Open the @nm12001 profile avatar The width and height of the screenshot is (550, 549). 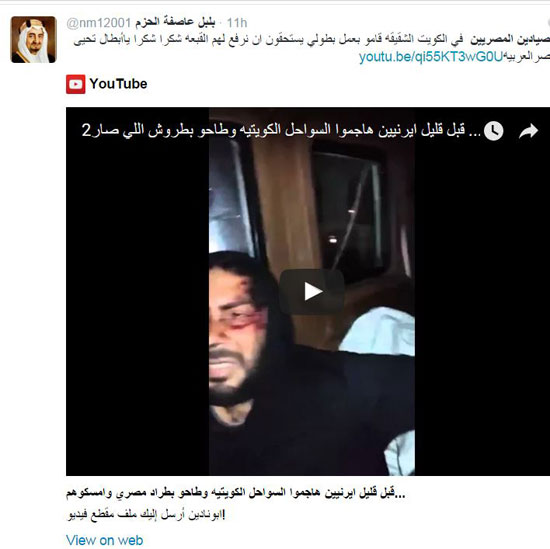pos(34,40)
